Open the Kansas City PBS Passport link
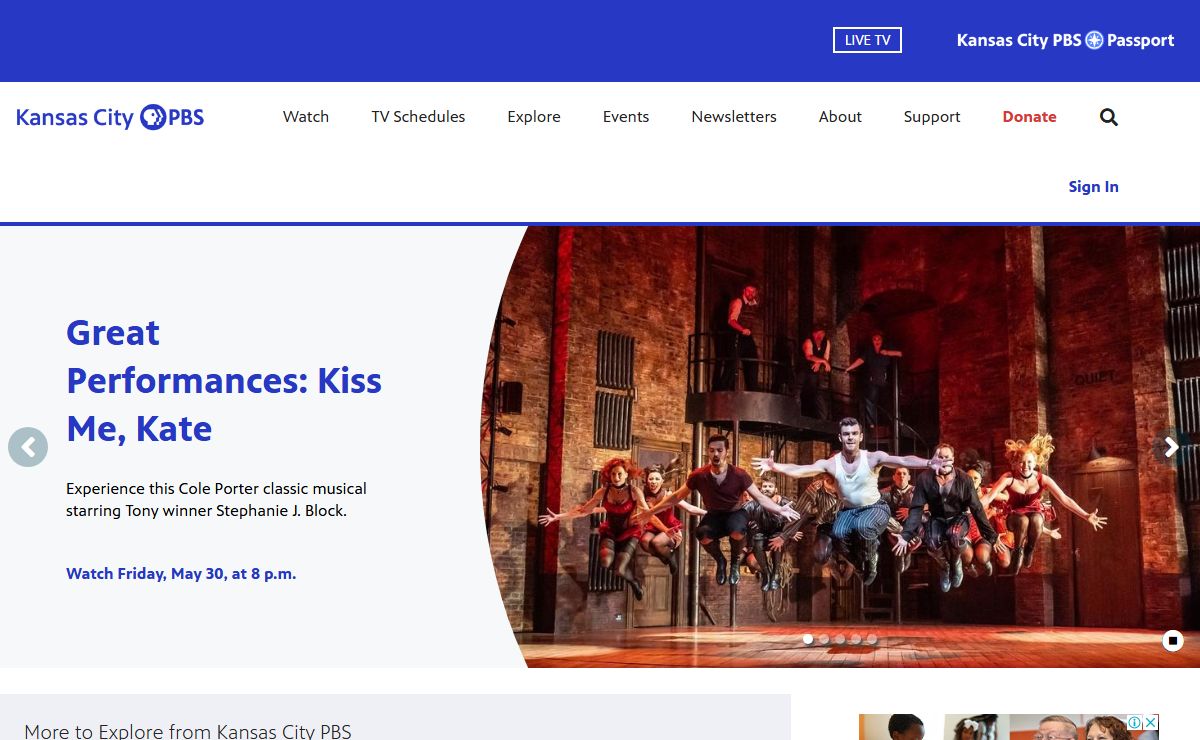The height and width of the screenshot is (740, 1200). point(1065,40)
